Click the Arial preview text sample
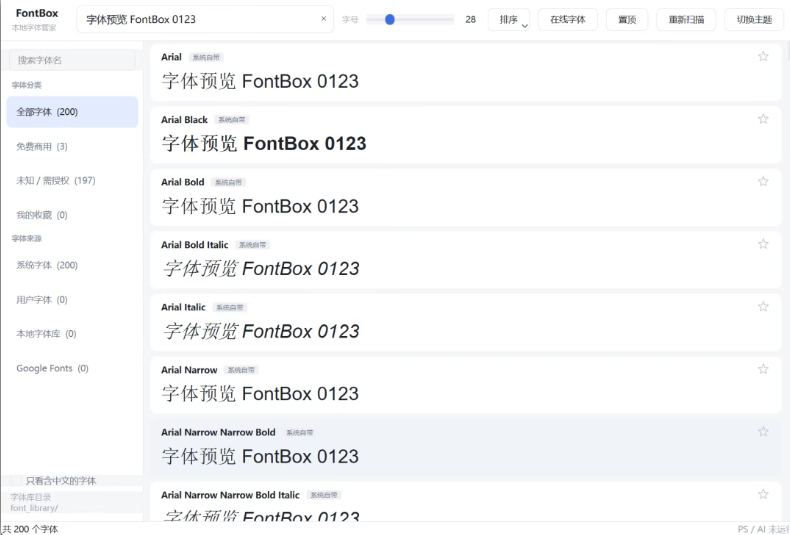 [260, 81]
